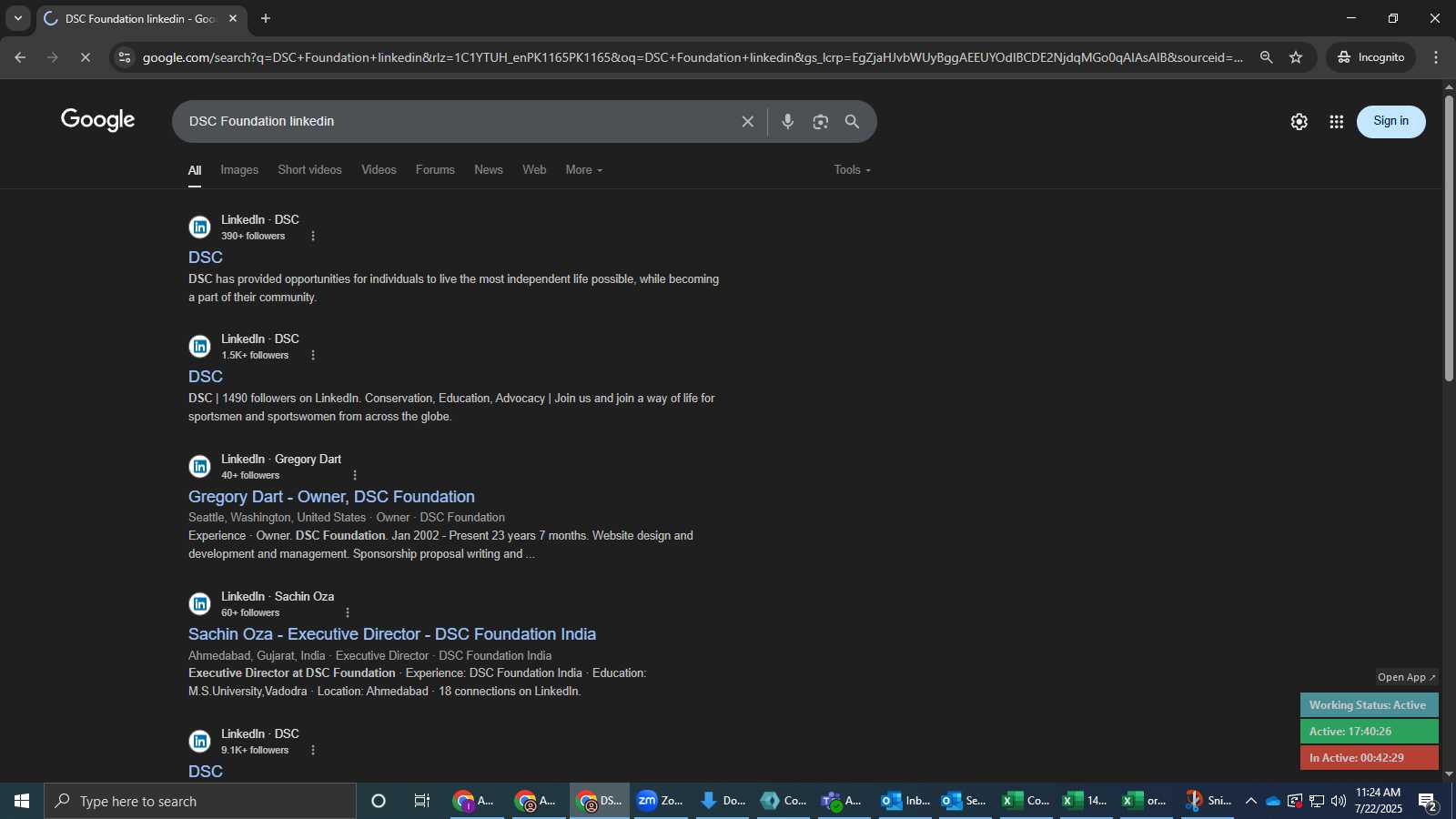The width and height of the screenshot is (1456, 819).
Task: Bookmark this page with star icon
Action: (1296, 57)
